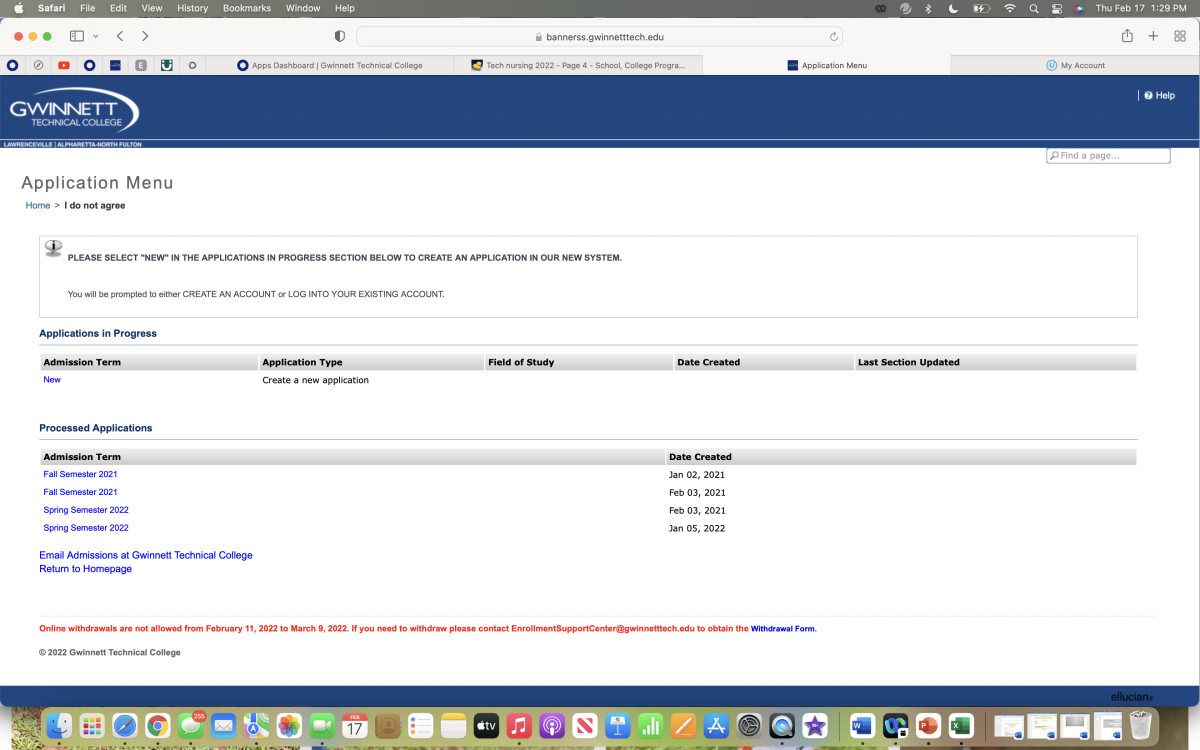Screen dimensions: 1200x750
Task: Click the Gwinnett Technical College logo
Action: [74, 109]
